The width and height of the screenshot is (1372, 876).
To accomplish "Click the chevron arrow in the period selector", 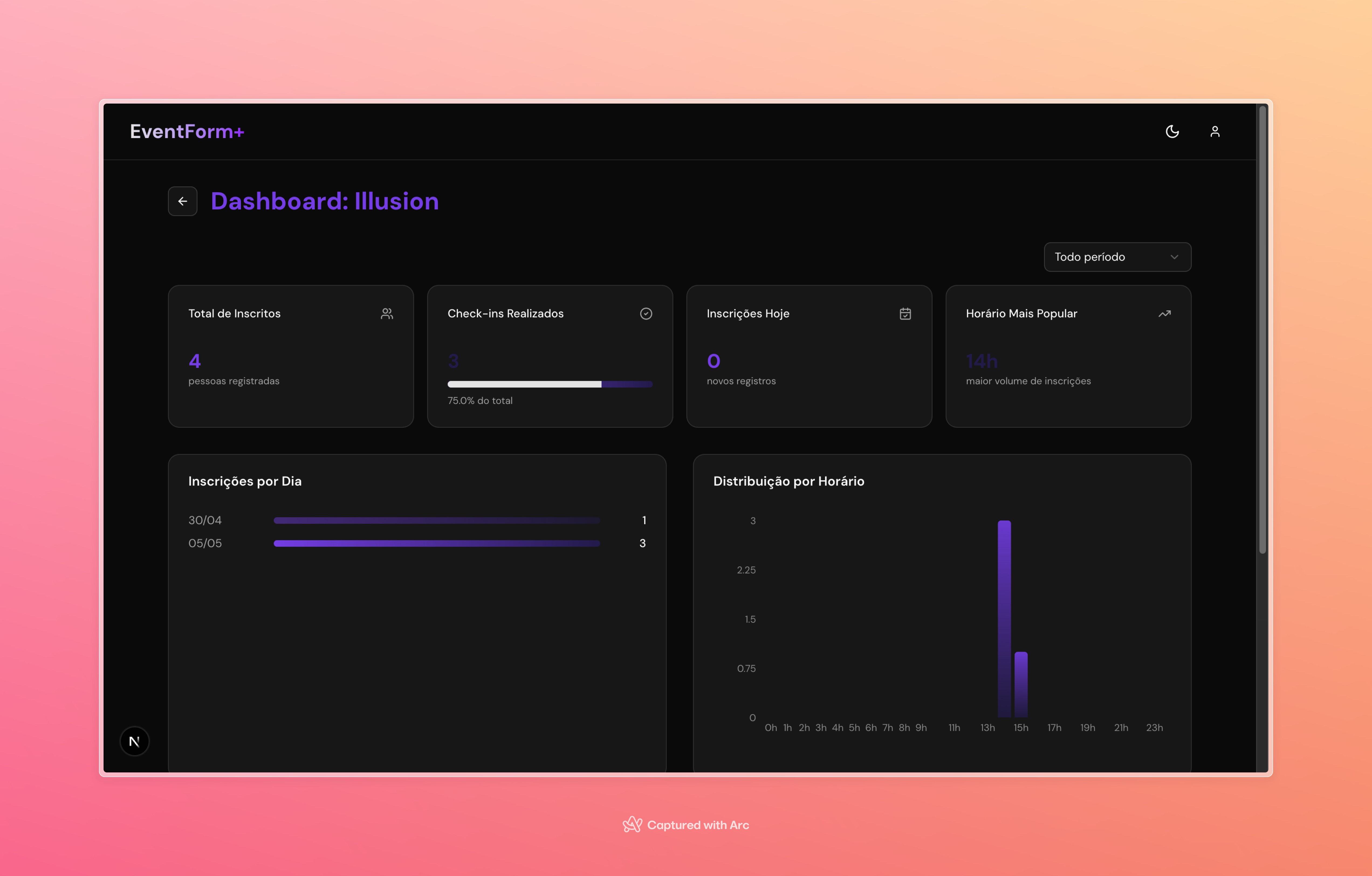I will 1174,257.
